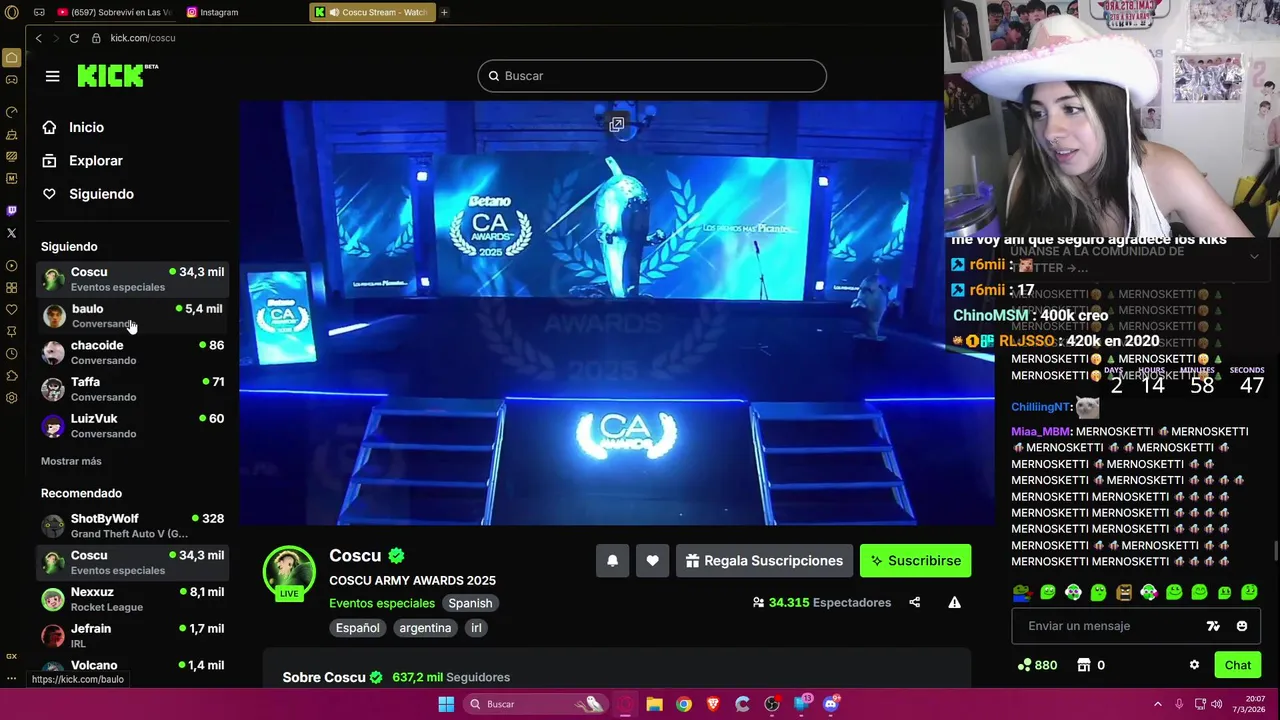The width and height of the screenshot is (1280, 720).
Task: Select the brown angry face emote
Action: click(1124, 592)
